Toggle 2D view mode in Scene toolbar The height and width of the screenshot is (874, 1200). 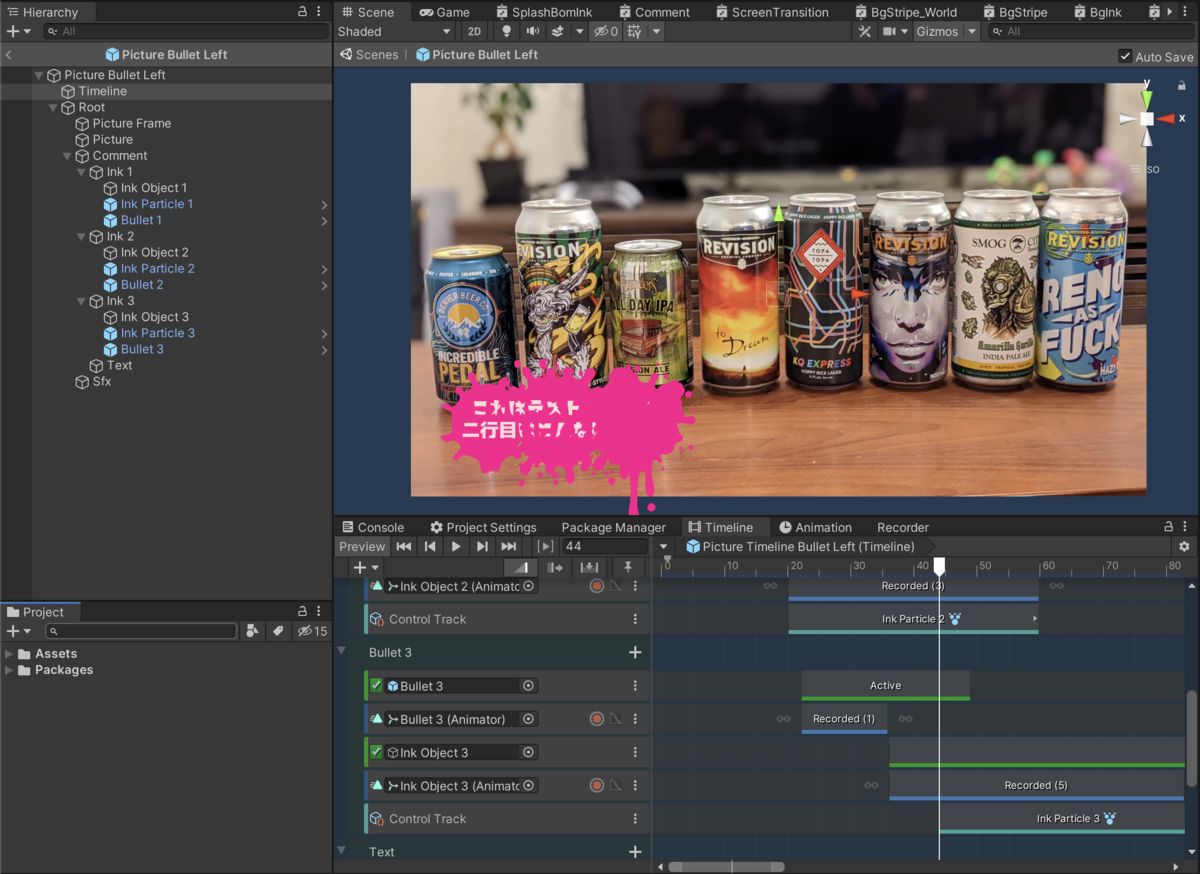(475, 31)
